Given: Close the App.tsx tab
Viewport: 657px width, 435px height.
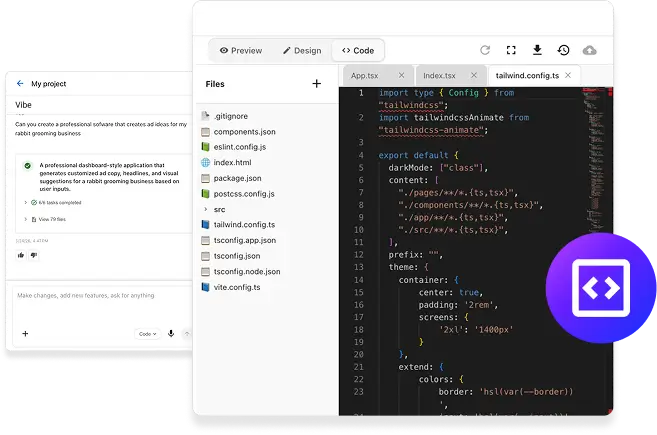Looking at the screenshot, I should click(401, 75).
